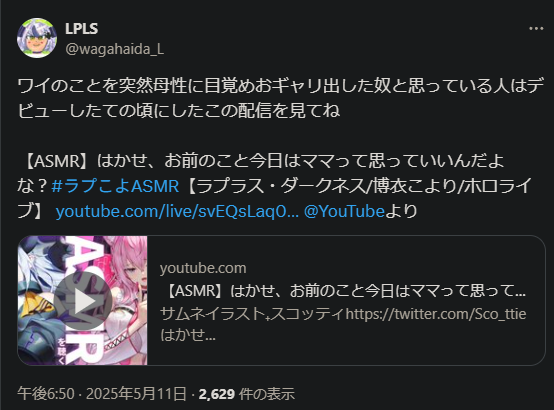Image resolution: width=554 pixels, height=410 pixels.
Task: Click the 2025年5月11日 post date
Action: pos(136,394)
